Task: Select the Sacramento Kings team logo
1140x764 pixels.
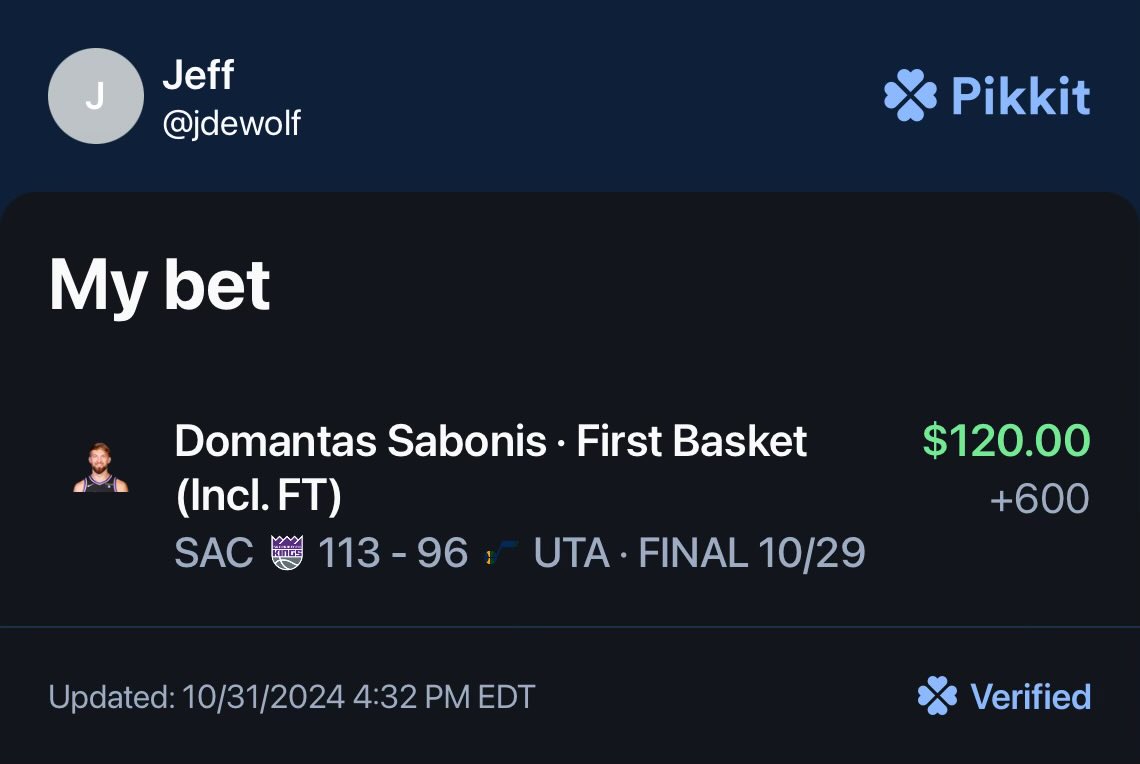Action: coord(286,552)
